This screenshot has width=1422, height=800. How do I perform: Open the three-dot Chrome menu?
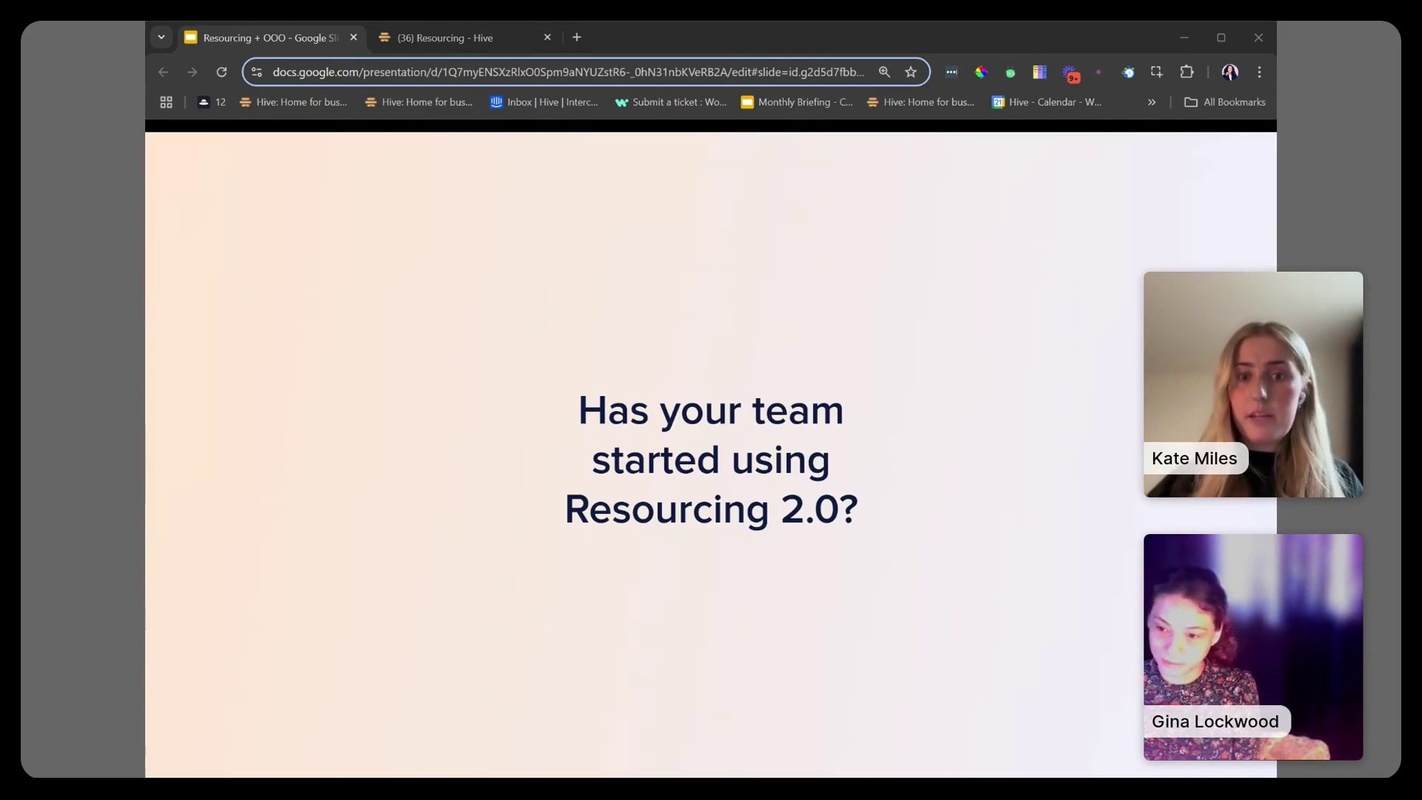tap(1259, 71)
